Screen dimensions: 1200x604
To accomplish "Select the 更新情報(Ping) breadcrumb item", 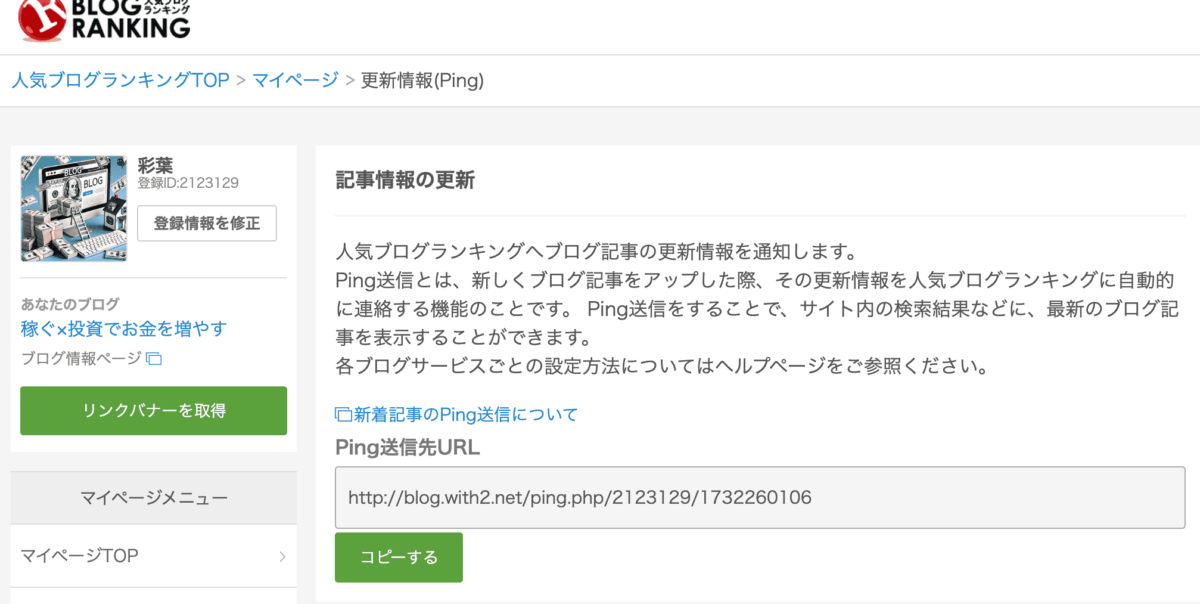I will point(422,80).
